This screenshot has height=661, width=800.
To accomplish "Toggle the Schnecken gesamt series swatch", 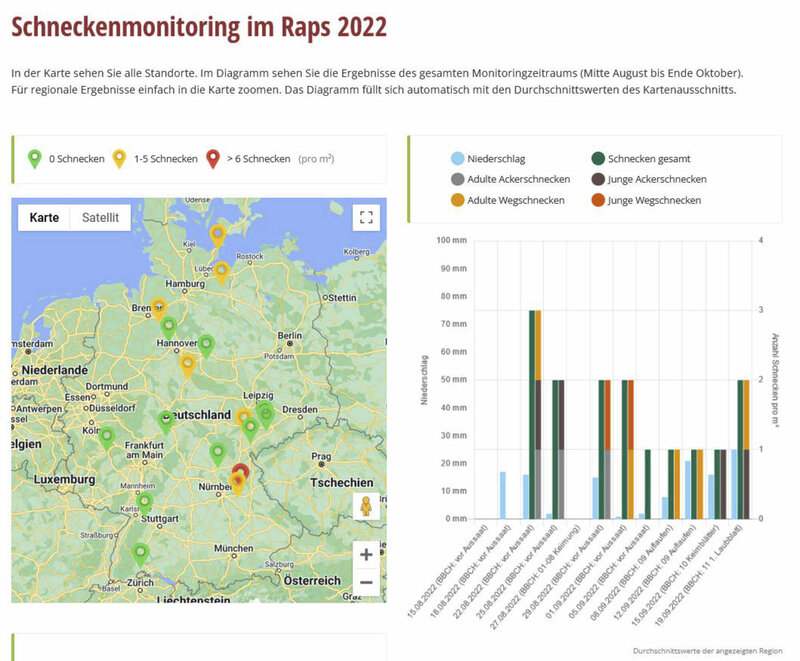I will tap(598, 159).
